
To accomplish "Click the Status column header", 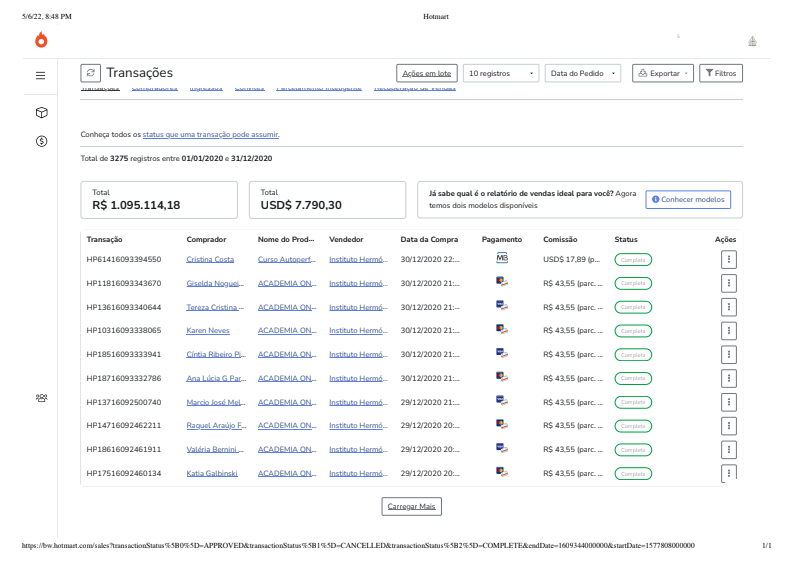I will [x=626, y=239].
